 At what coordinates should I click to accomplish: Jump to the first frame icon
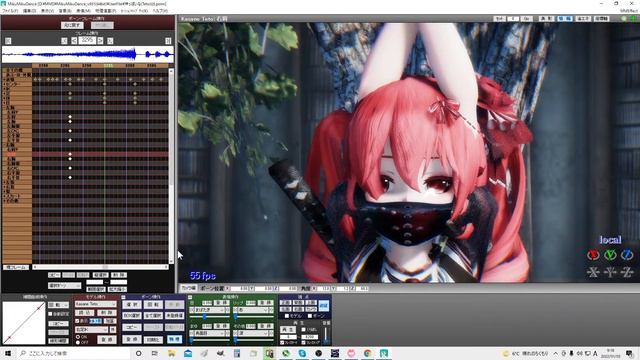click(8, 41)
